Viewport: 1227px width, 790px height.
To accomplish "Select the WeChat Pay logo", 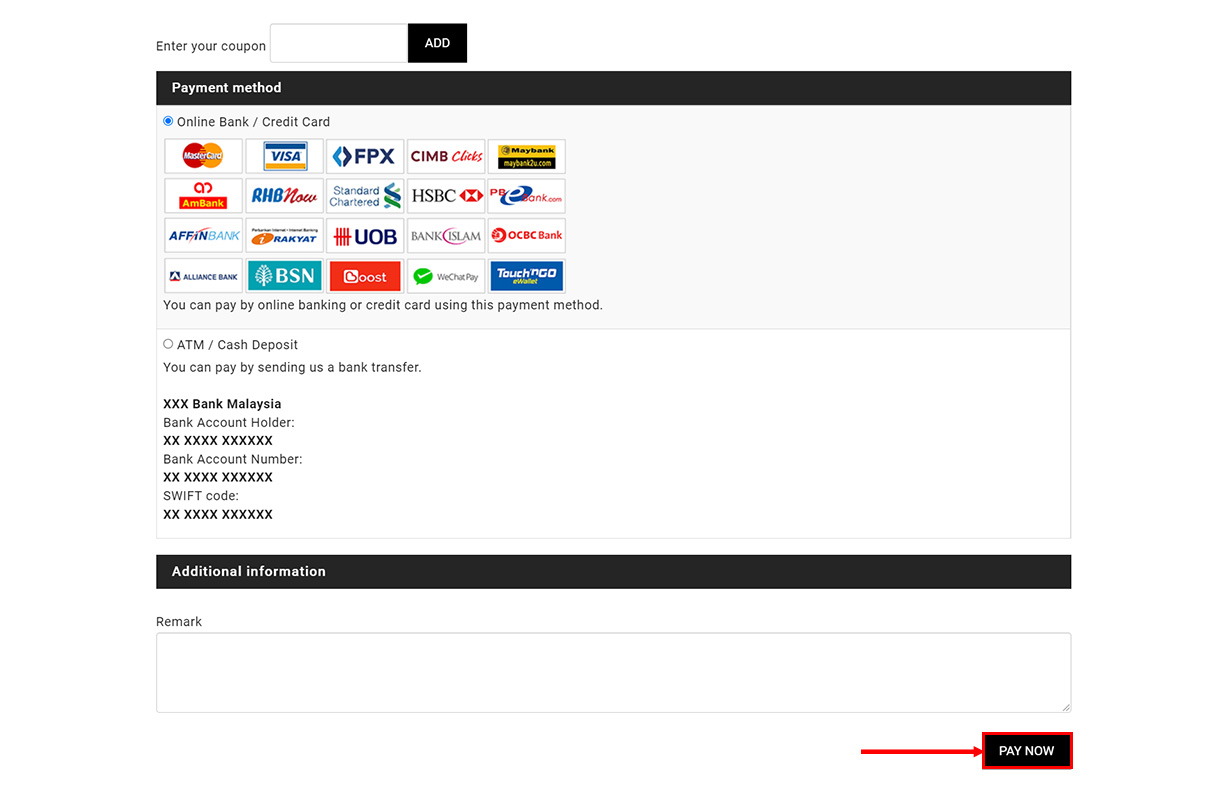I will [x=446, y=276].
